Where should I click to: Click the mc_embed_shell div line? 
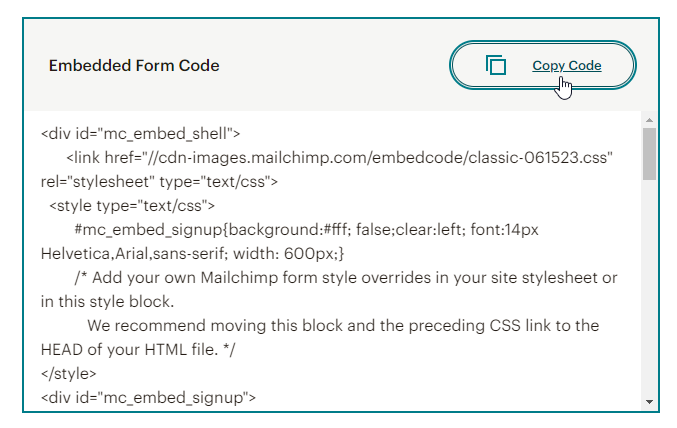[140, 133]
